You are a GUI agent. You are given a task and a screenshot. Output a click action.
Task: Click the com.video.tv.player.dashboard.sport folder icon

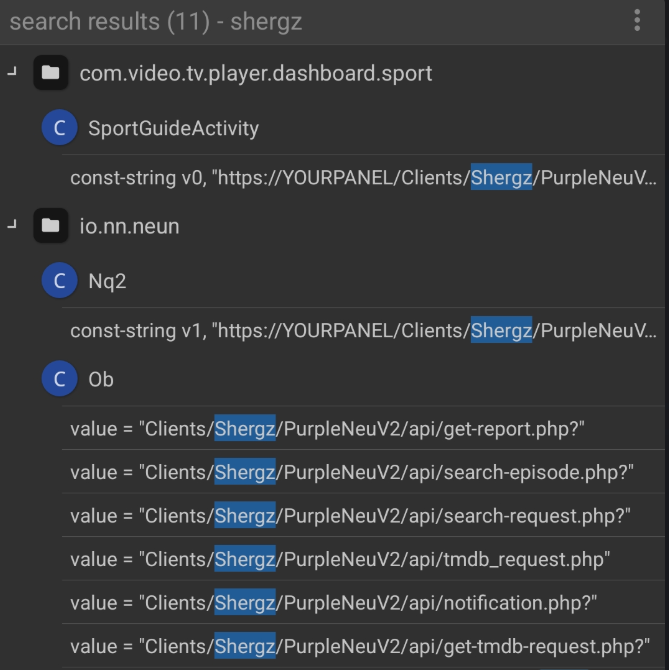click(50, 74)
